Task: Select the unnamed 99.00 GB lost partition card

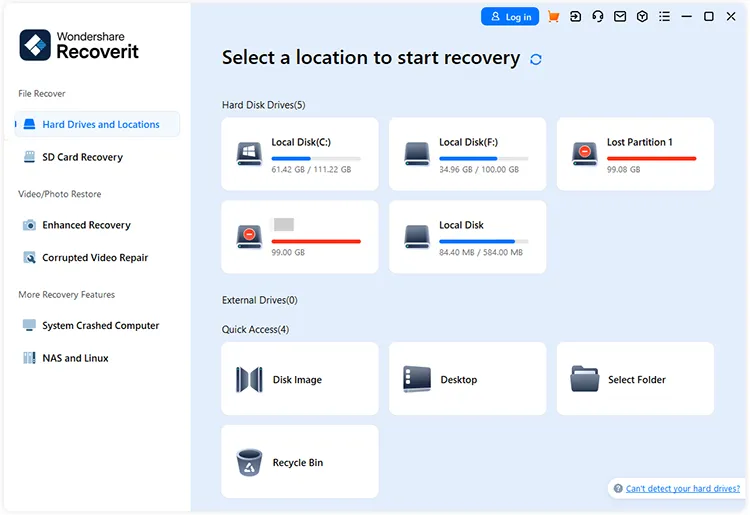Action: pos(300,237)
